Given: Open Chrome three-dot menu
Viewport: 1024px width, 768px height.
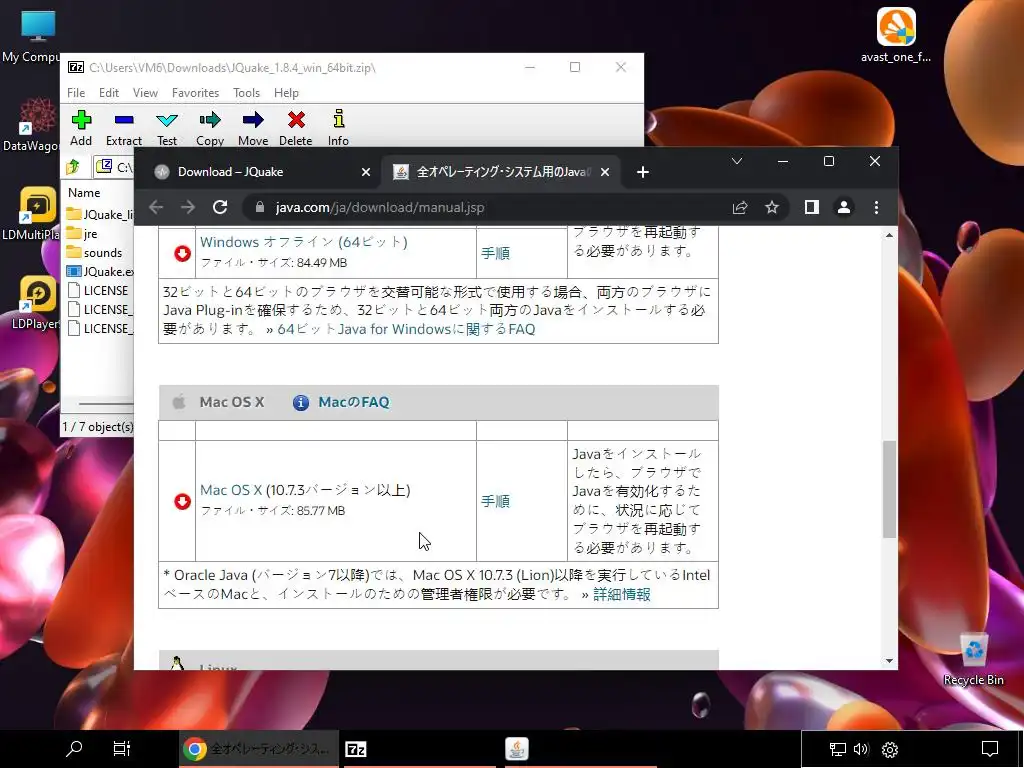Looking at the screenshot, I should point(876,207).
